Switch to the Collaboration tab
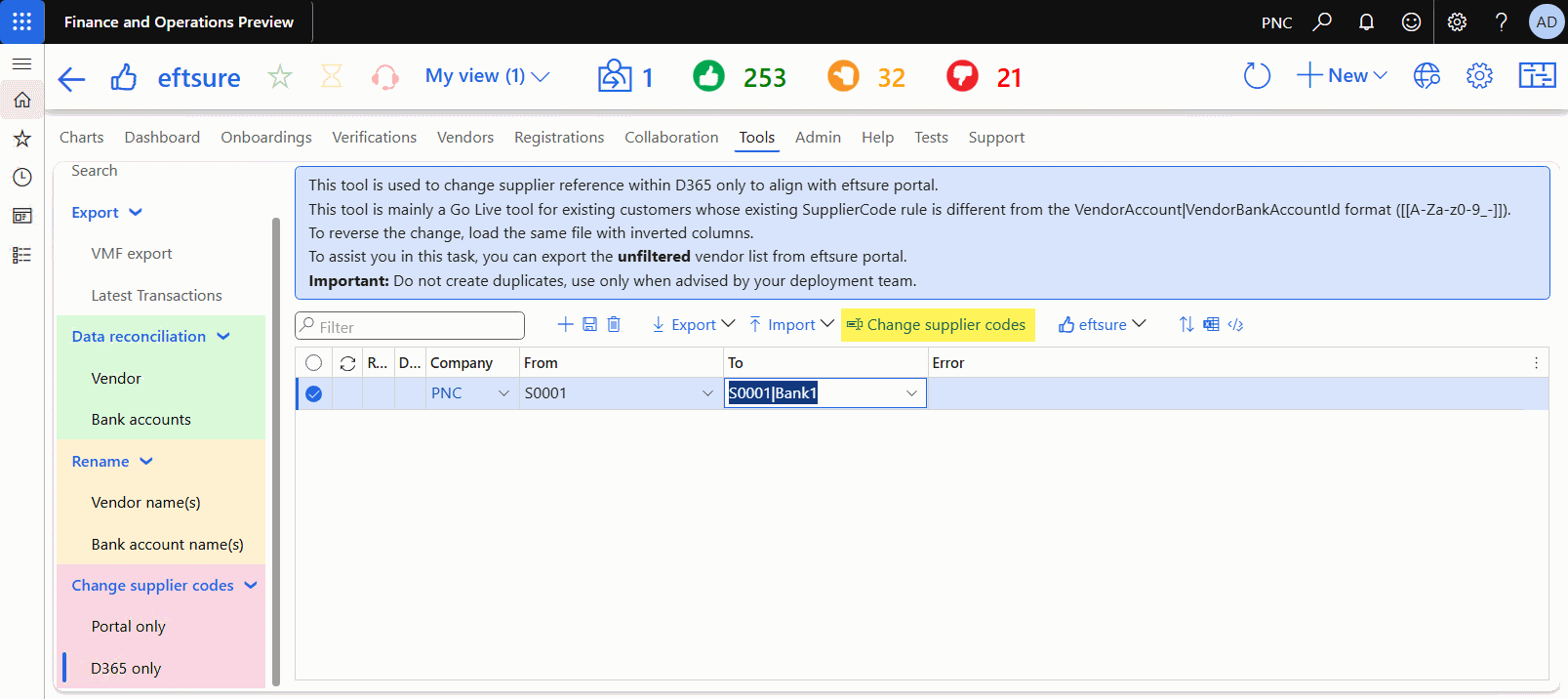The image size is (1568, 699). click(x=671, y=138)
